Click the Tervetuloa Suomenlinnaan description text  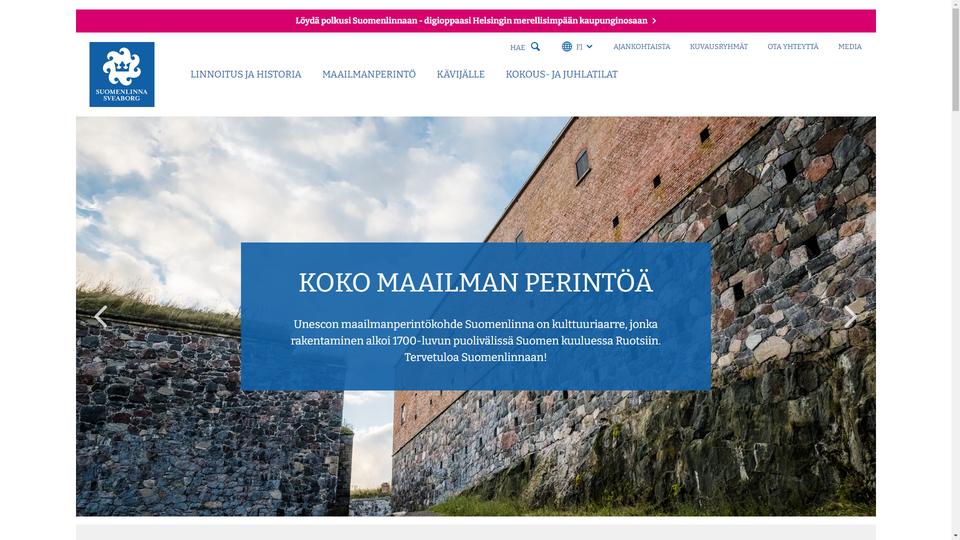pos(476,340)
